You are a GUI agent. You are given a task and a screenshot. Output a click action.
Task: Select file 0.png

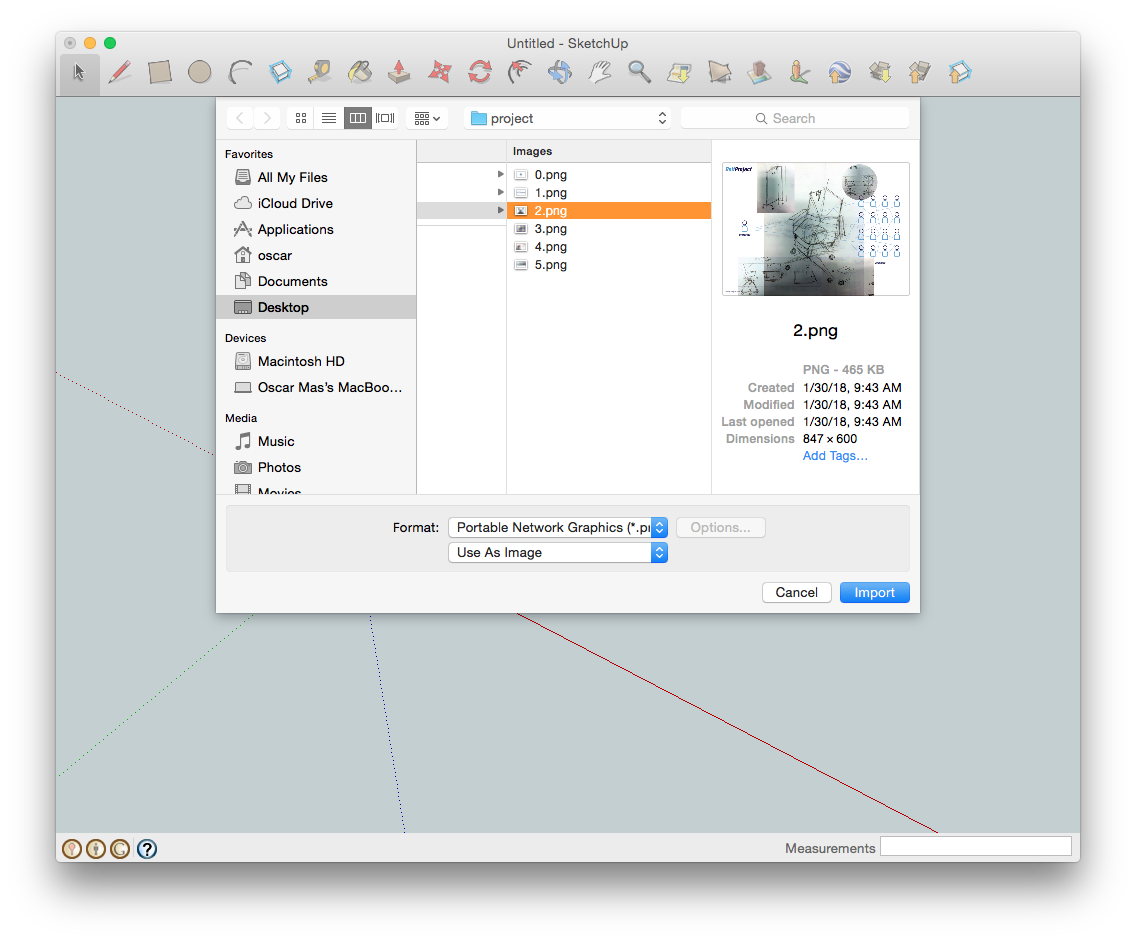coord(609,175)
